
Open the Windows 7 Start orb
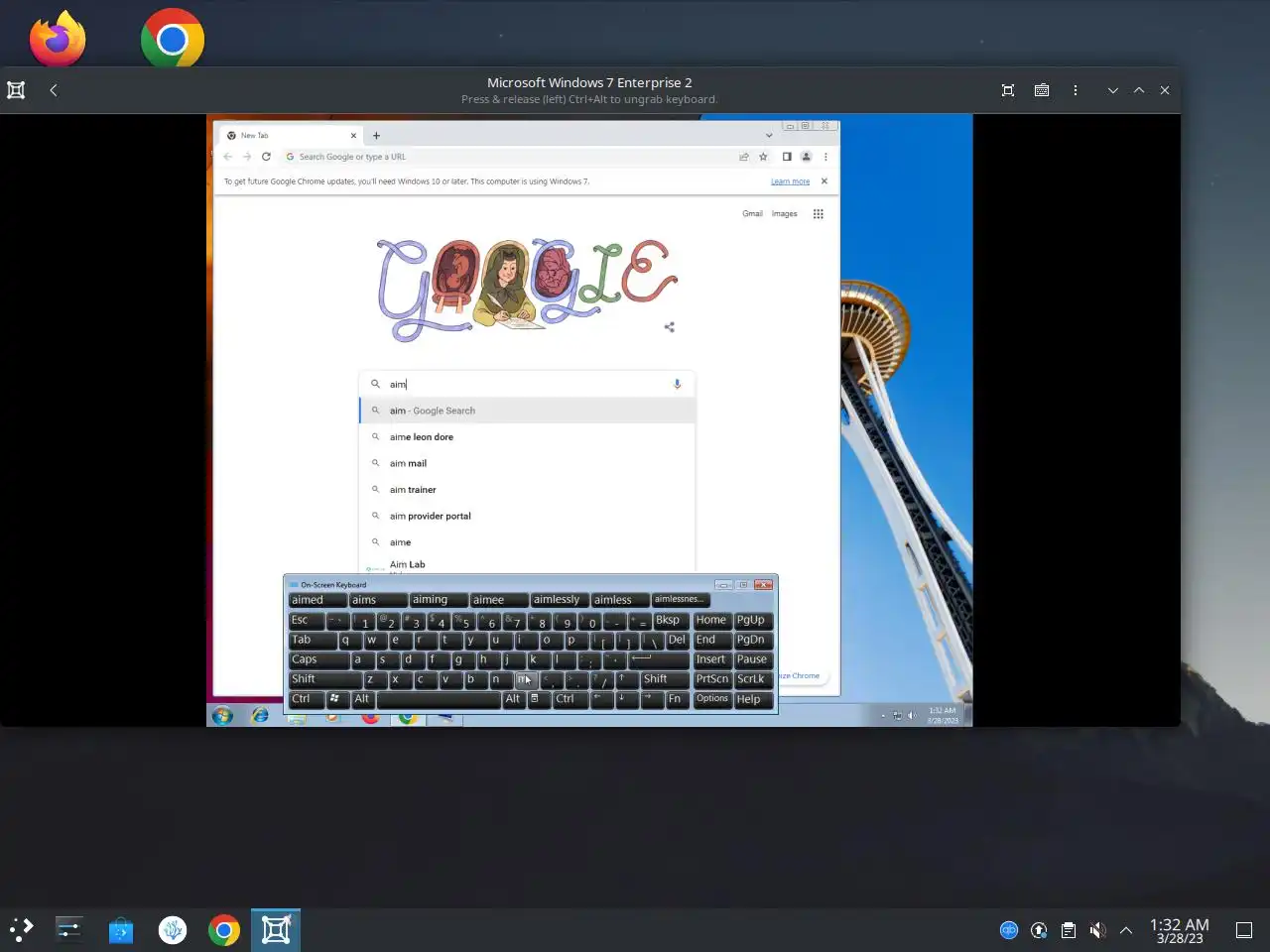222,716
